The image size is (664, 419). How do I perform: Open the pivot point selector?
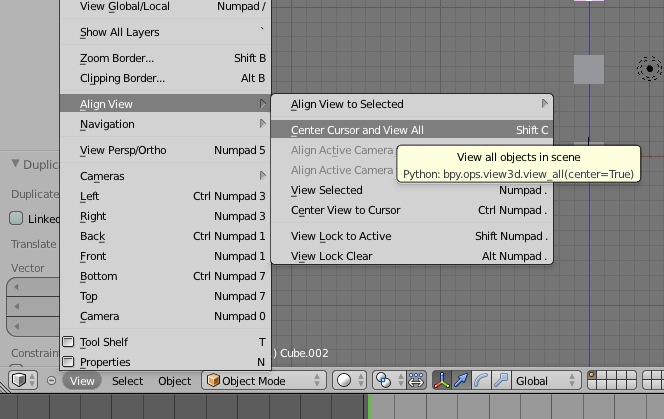click(x=389, y=380)
